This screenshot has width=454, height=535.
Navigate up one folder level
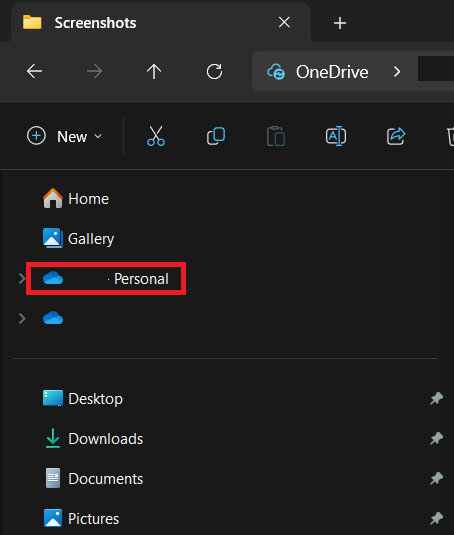(x=154, y=72)
